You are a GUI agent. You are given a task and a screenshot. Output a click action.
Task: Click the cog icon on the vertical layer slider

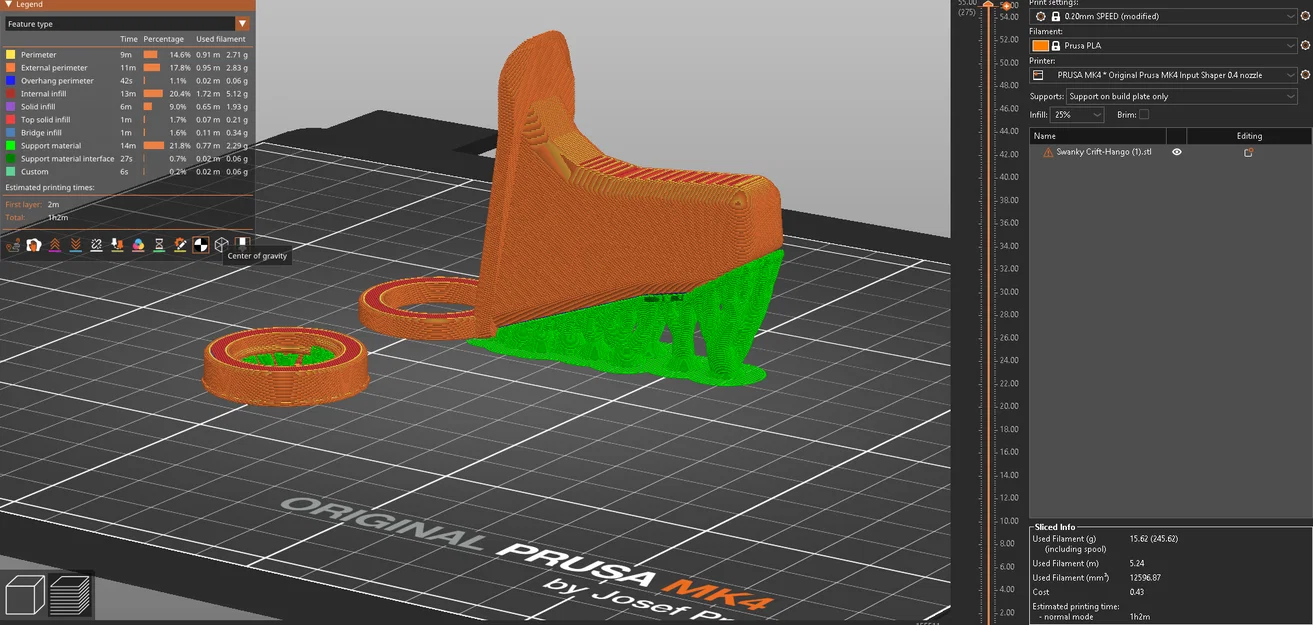(1005, 7)
